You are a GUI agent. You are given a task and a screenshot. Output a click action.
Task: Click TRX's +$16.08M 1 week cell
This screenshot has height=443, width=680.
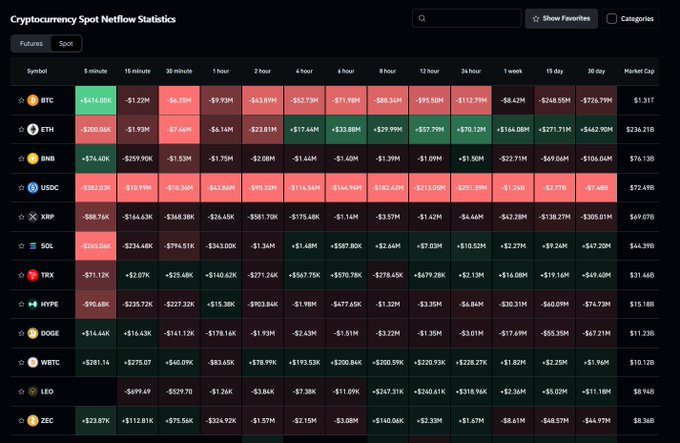click(x=513, y=275)
